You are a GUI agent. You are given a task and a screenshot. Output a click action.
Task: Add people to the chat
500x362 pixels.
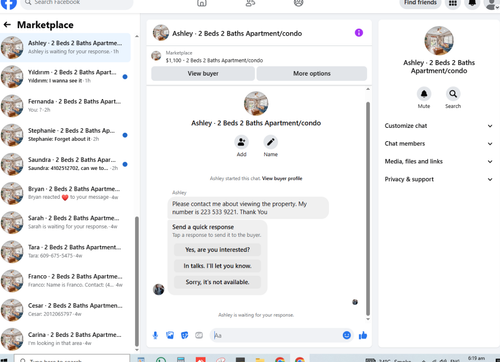pos(241,142)
